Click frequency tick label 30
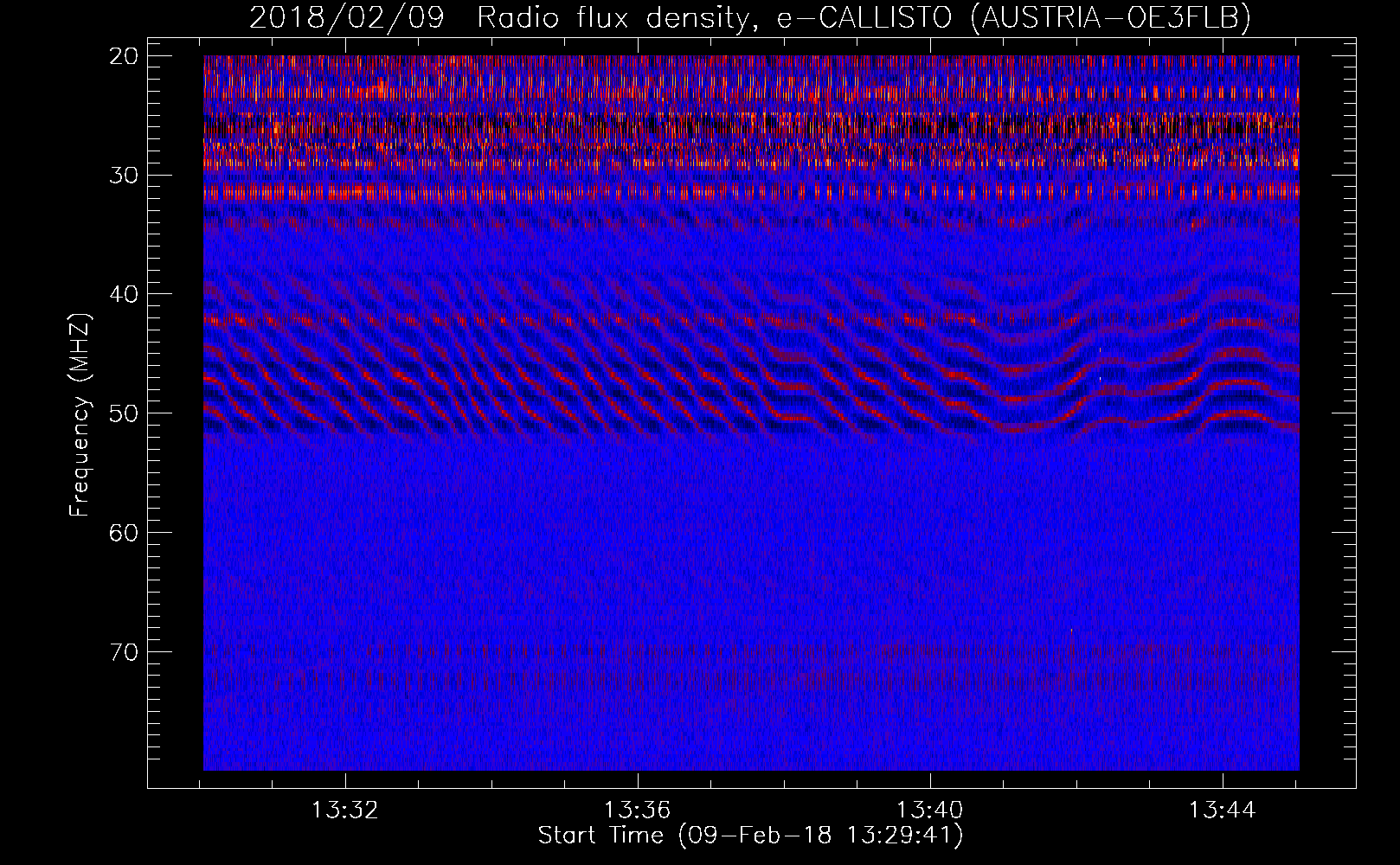The height and width of the screenshot is (865, 1400). (124, 176)
